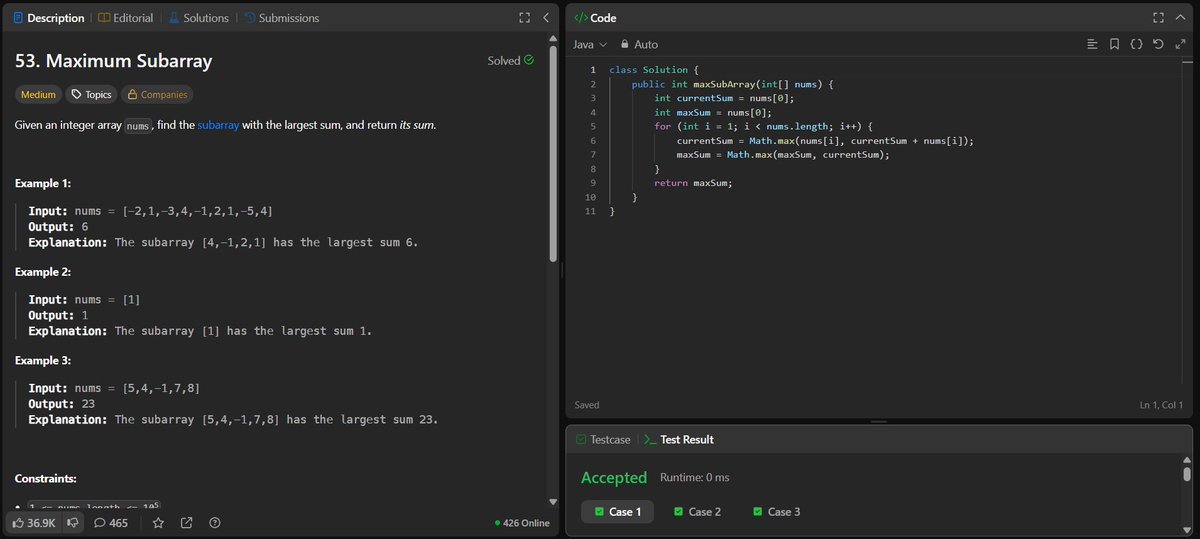Screen dimensions: 1200x539
Task: Switch to the Testcase tab
Action: tap(602, 439)
